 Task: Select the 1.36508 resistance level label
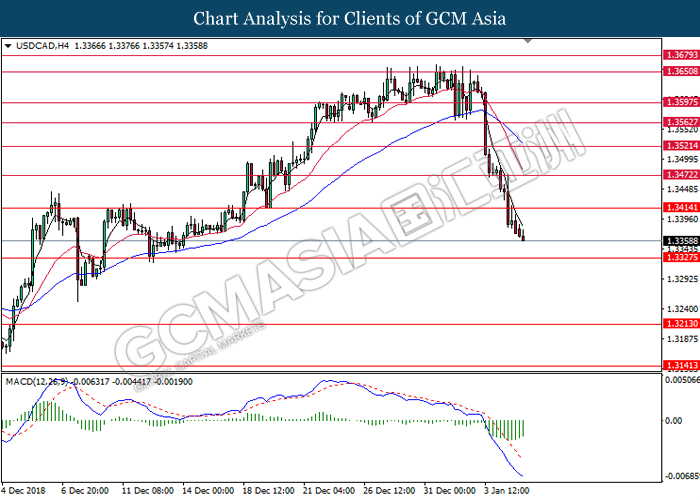coord(681,71)
